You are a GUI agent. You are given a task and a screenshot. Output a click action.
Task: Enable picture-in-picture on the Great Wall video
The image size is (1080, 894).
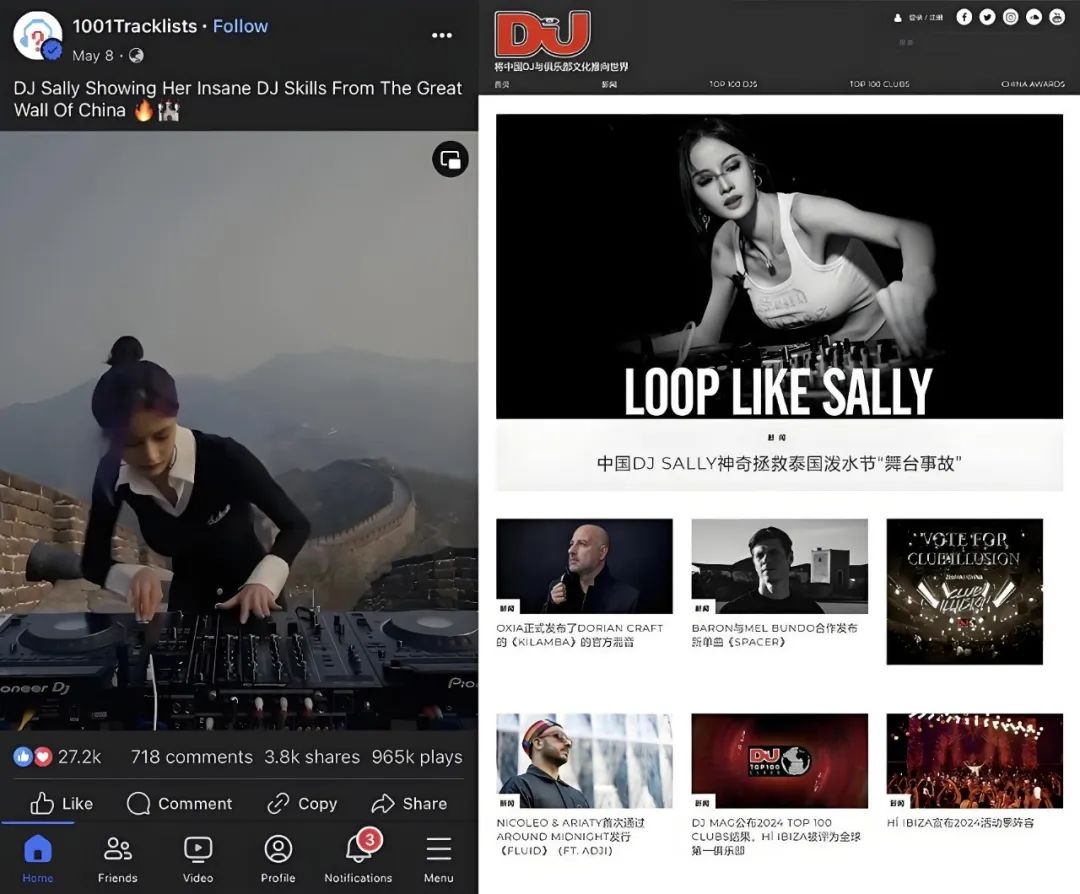(450, 160)
